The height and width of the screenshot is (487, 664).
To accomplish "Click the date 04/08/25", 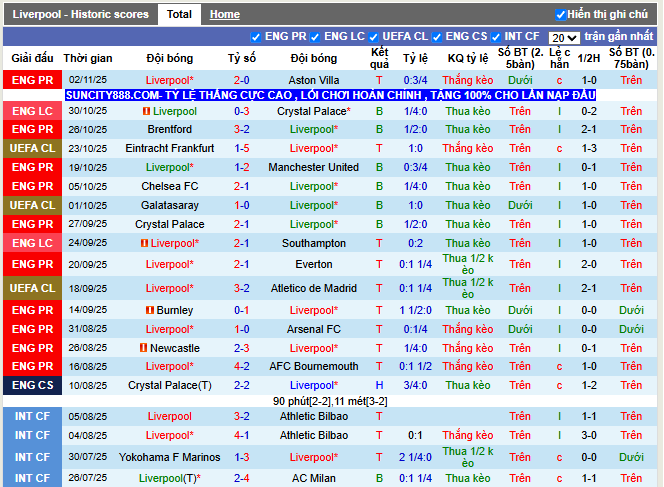I will [x=88, y=435].
